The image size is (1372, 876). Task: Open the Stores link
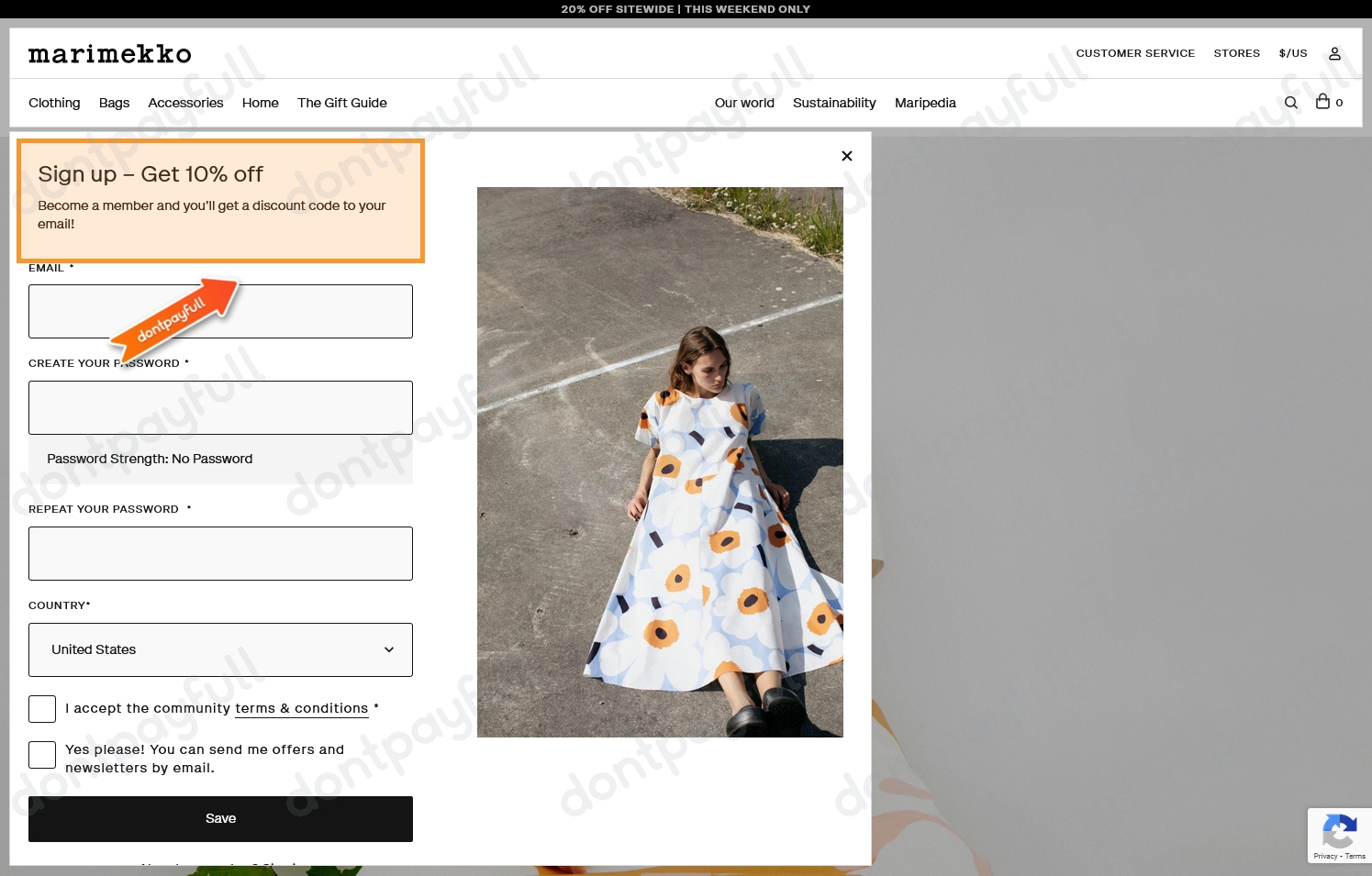tap(1236, 53)
